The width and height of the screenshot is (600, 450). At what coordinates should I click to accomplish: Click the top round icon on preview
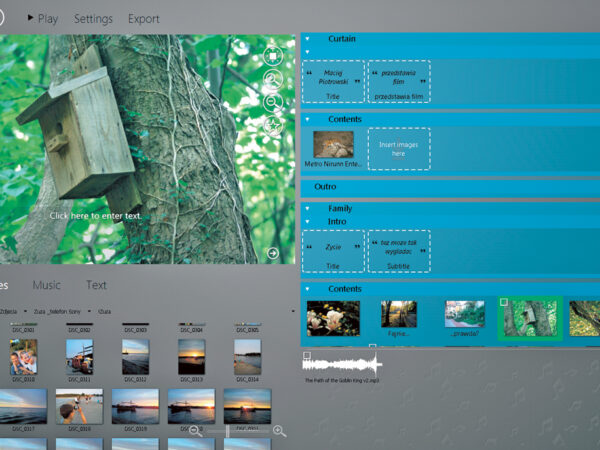pyautogui.click(x=272, y=56)
